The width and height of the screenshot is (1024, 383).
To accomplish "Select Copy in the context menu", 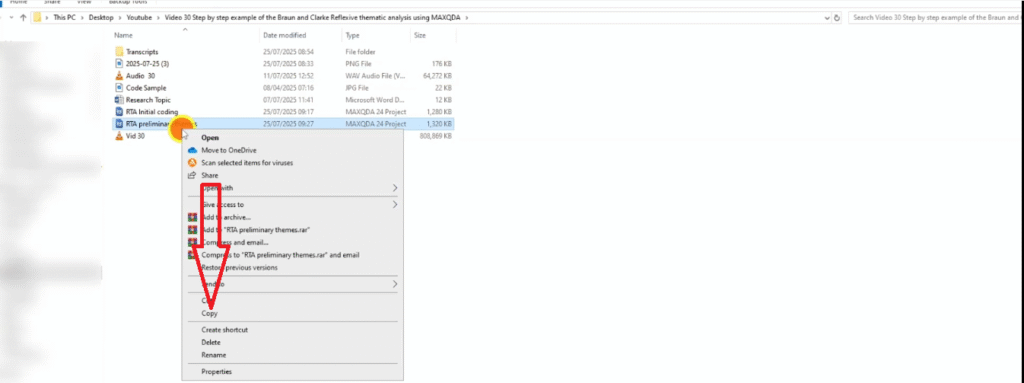I will pyautogui.click(x=210, y=314).
